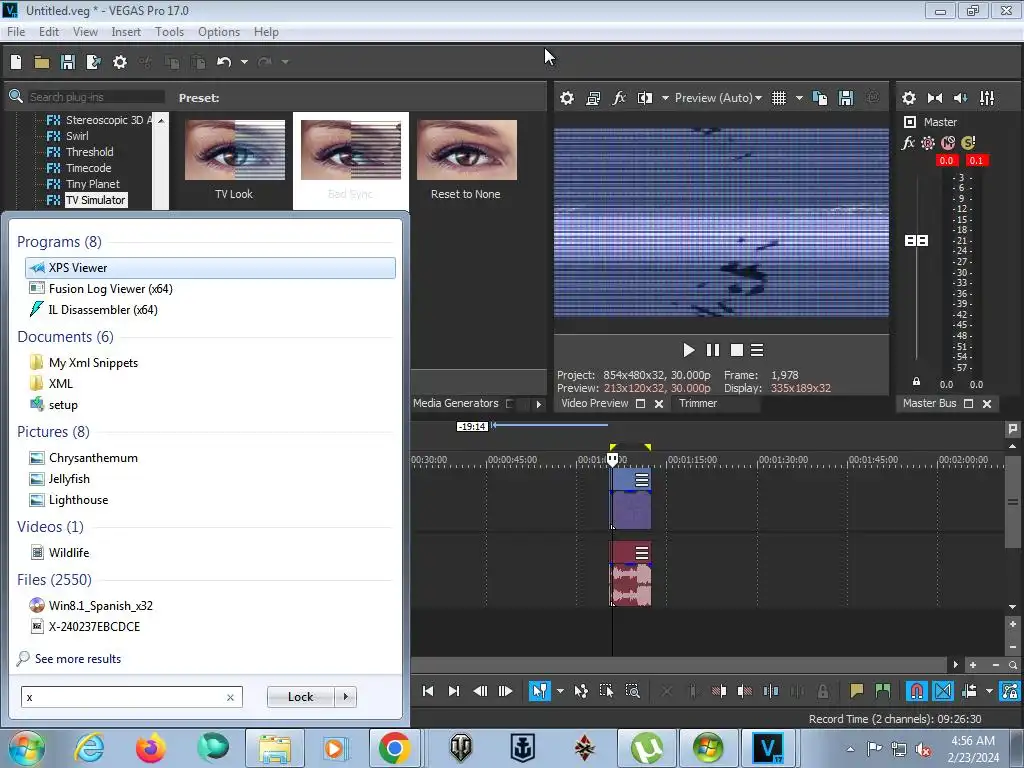1024x768 pixels.
Task: Toggle dim output speaker icon
Action: (x=961, y=98)
